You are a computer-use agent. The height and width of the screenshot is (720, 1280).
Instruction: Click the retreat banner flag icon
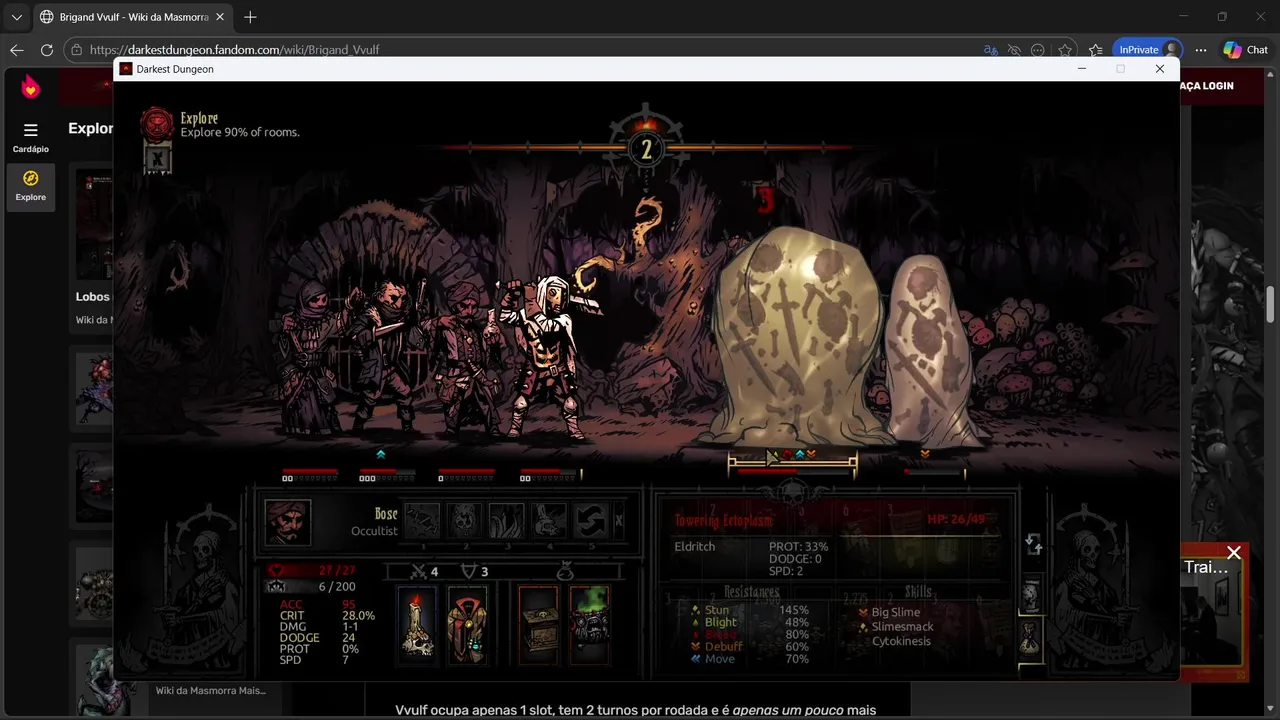157,158
